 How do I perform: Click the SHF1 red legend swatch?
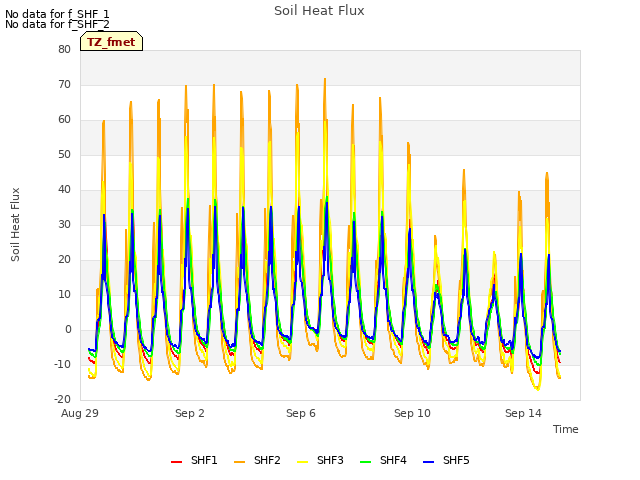176,462
